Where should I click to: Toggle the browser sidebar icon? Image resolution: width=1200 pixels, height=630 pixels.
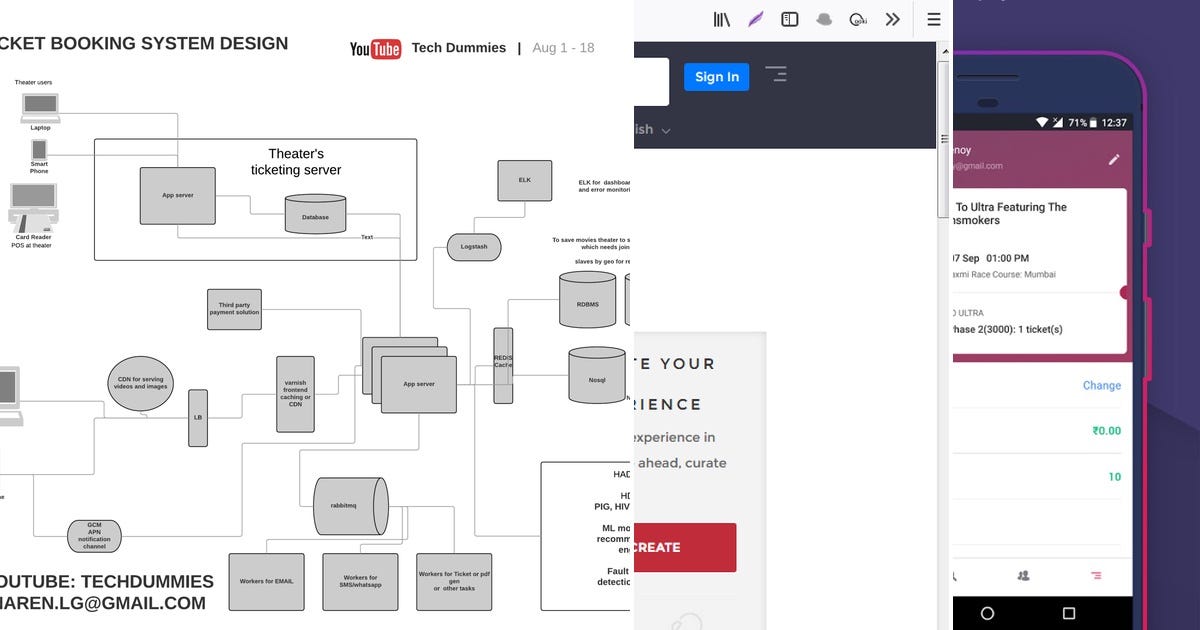(789, 19)
